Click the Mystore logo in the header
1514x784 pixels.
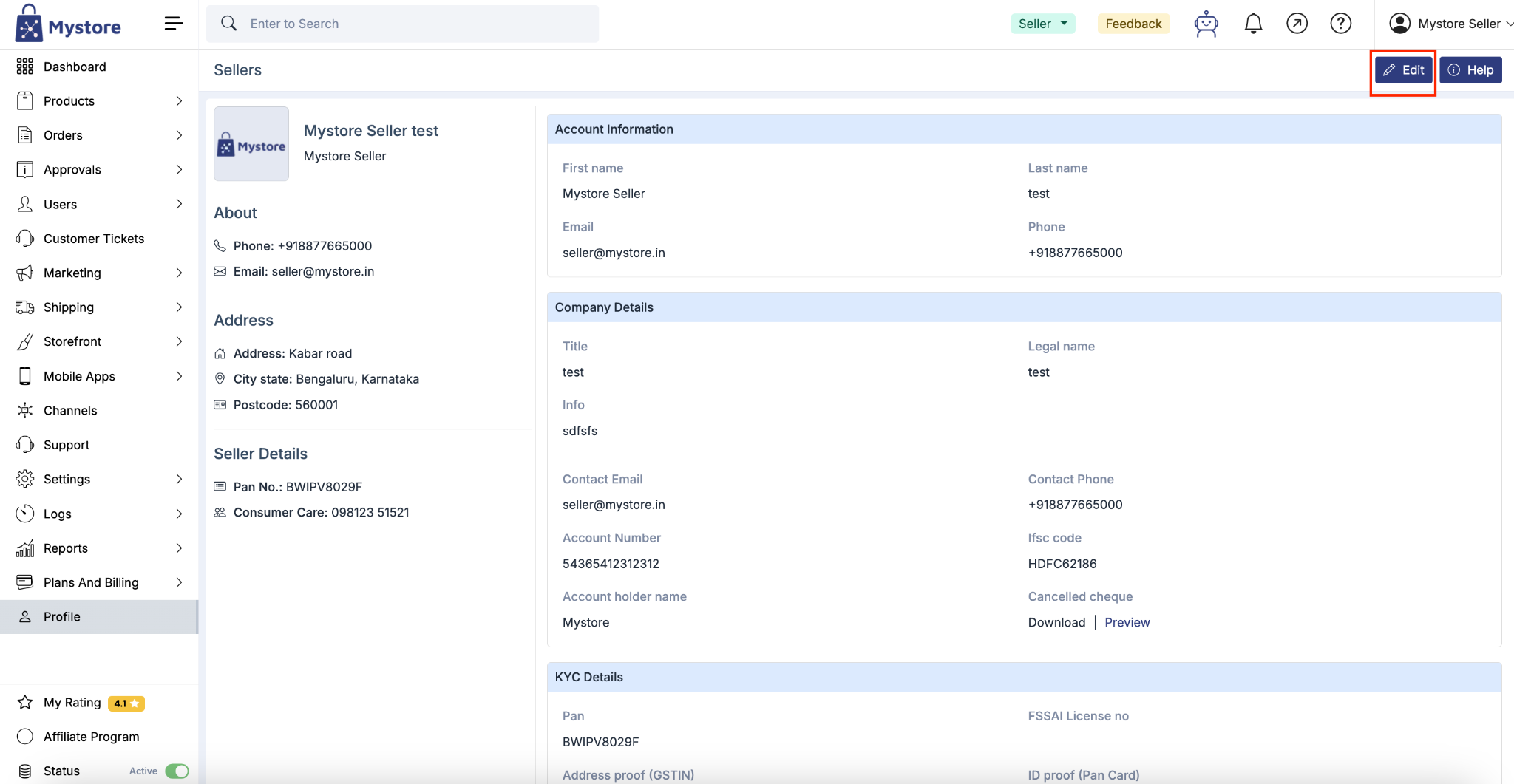point(68,24)
